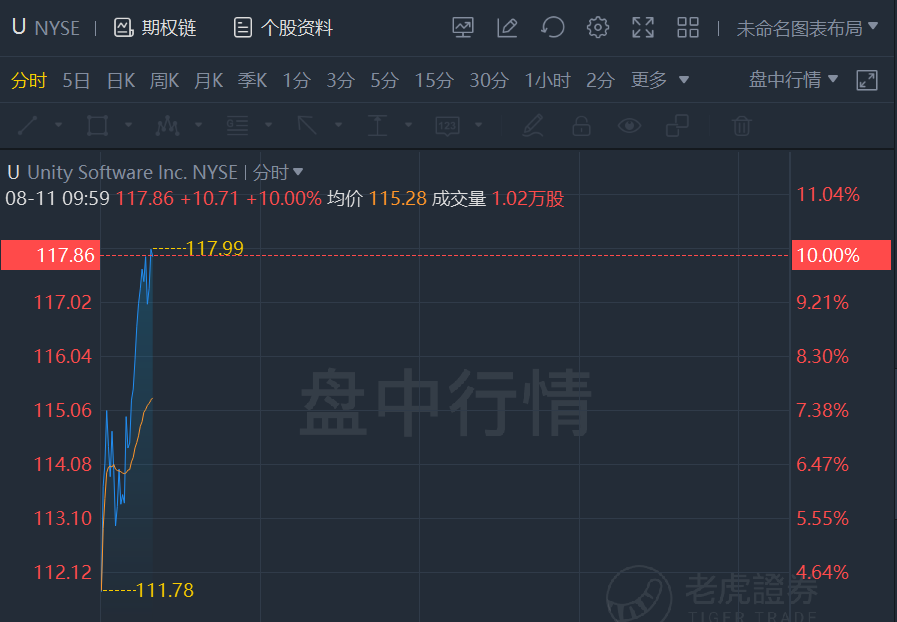The width and height of the screenshot is (897, 622).
Task: Switch to the 季K tab
Action: 252,80
